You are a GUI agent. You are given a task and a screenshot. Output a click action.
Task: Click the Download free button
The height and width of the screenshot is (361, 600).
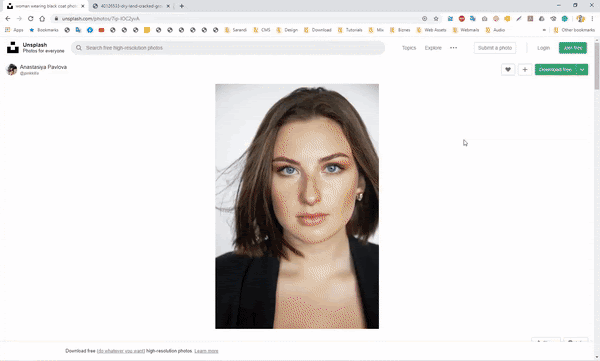[x=556, y=70]
